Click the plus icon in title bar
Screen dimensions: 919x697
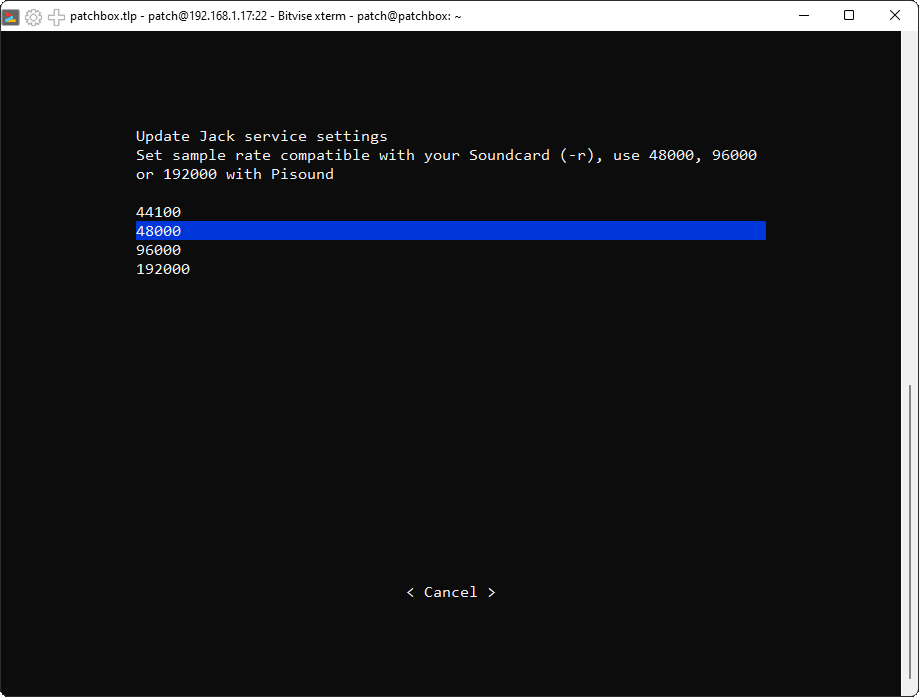(56, 17)
